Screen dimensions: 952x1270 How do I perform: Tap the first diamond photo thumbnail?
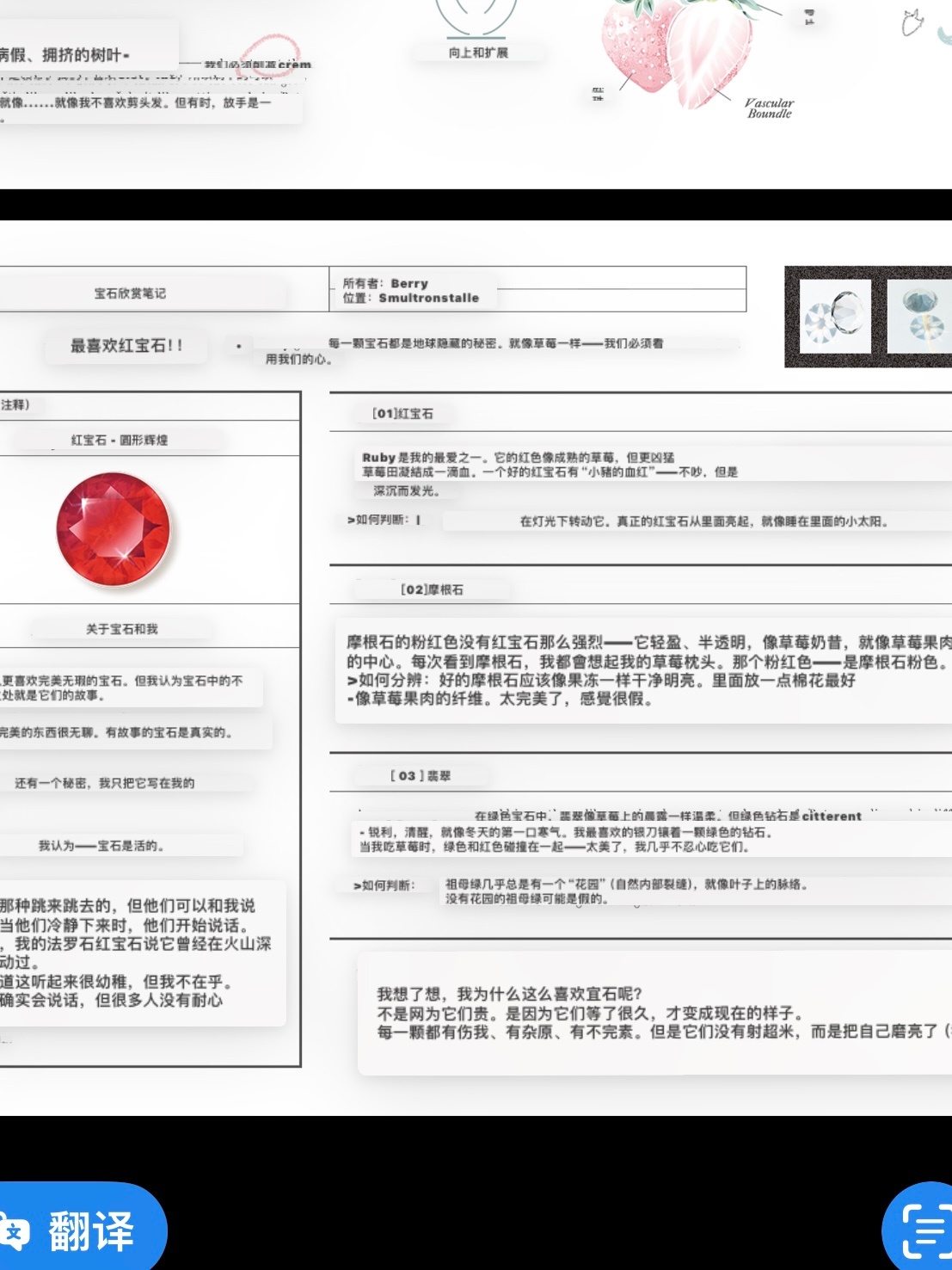click(834, 317)
